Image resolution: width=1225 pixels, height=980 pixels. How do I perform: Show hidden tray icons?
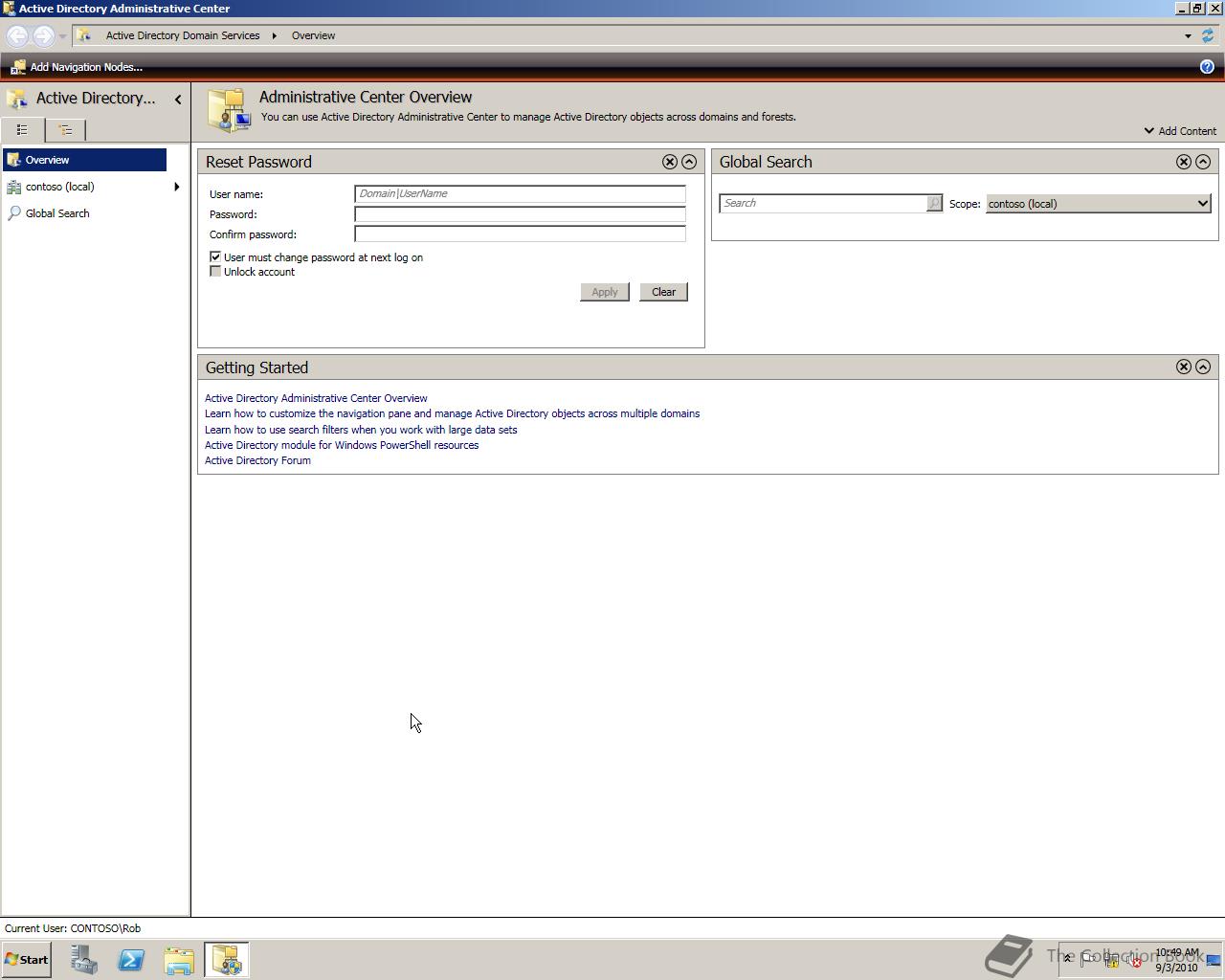click(x=1068, y=960)
